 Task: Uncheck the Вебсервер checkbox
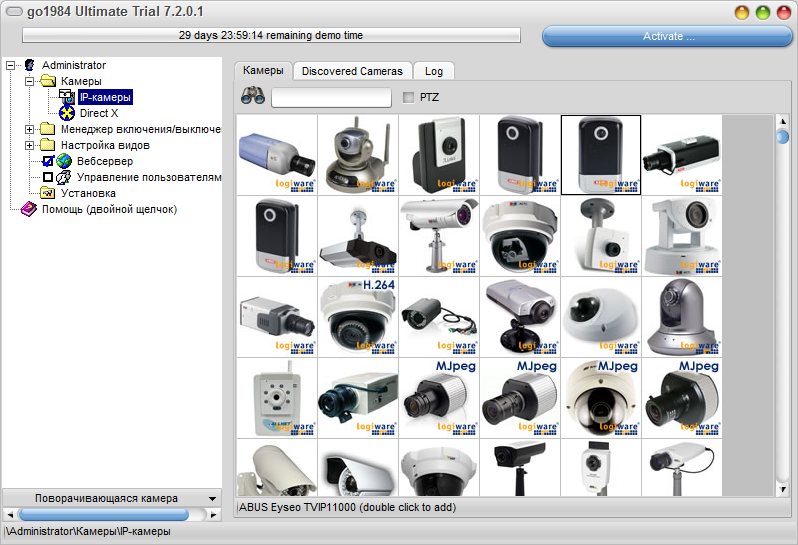coord(48,161)
